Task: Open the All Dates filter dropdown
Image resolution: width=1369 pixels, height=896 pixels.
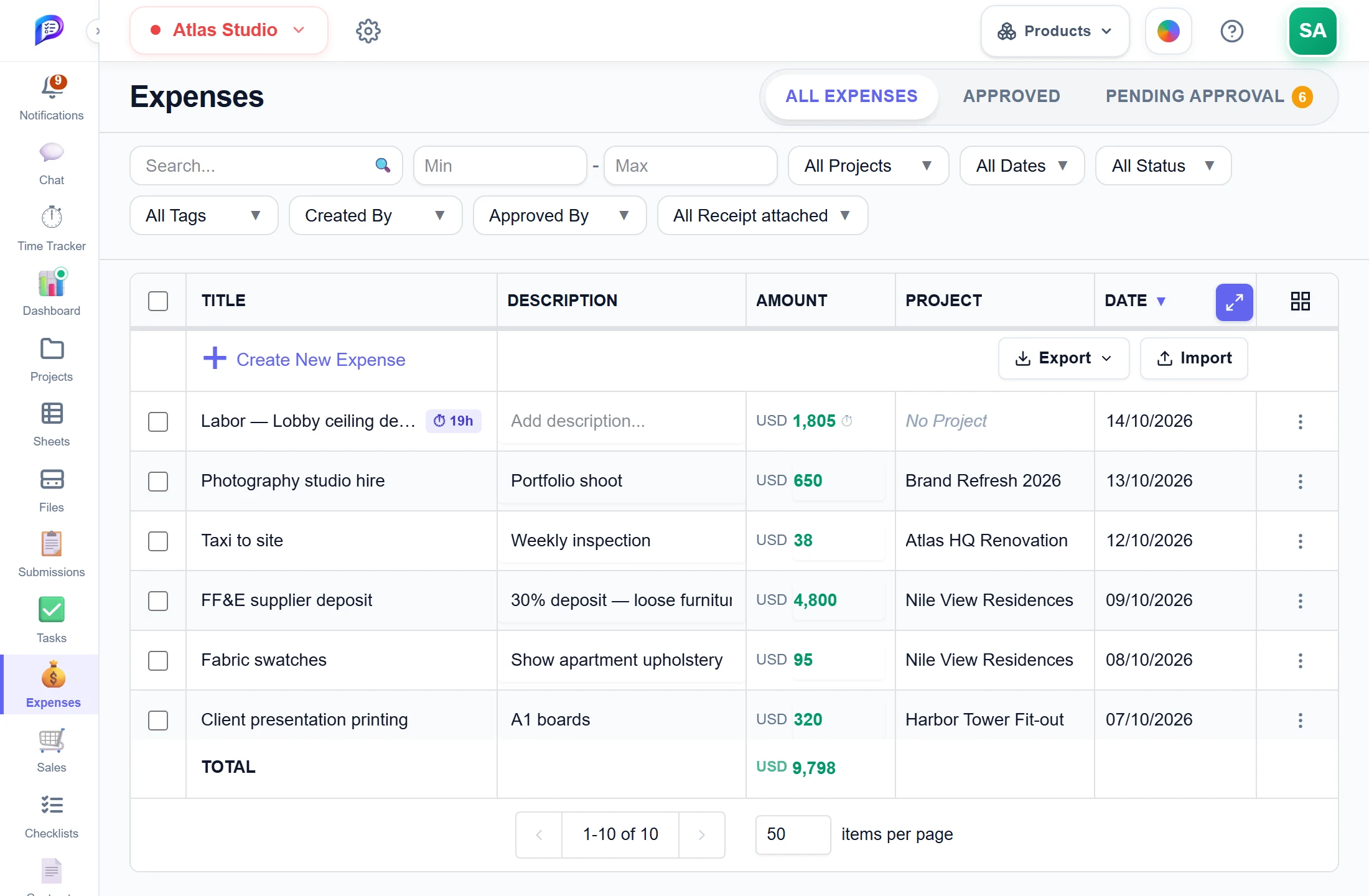Action: coord(1022,166)
